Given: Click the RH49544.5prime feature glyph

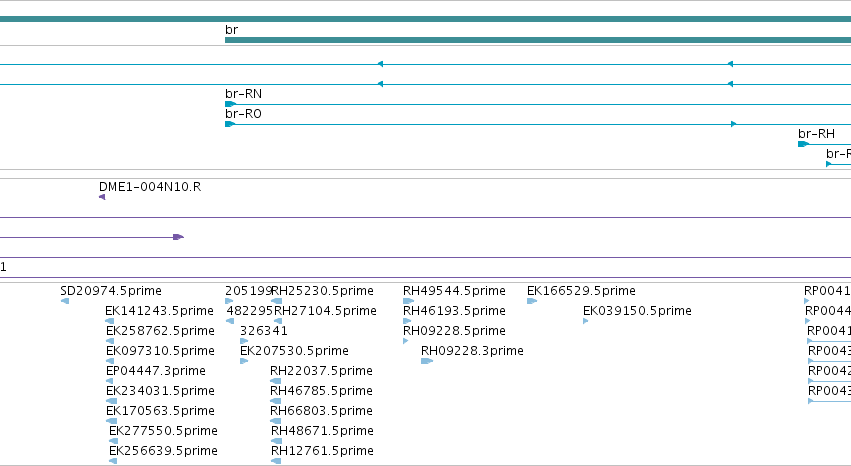Looking at the screenshot, I should point(408,301).
